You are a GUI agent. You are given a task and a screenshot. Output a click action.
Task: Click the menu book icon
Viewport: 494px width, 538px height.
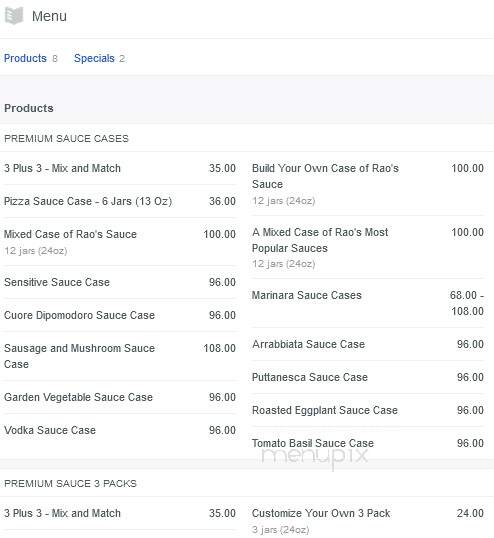[x=14, y=16]
